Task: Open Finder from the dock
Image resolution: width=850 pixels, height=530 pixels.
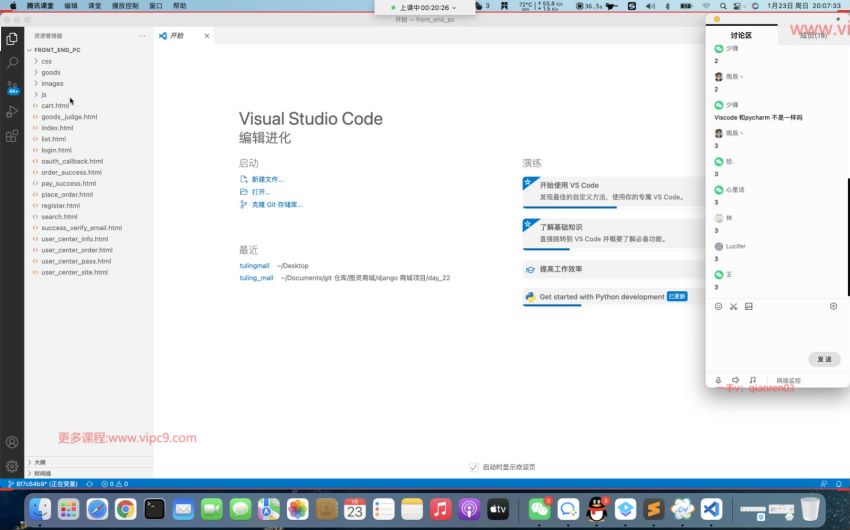Action: [40, 509]
